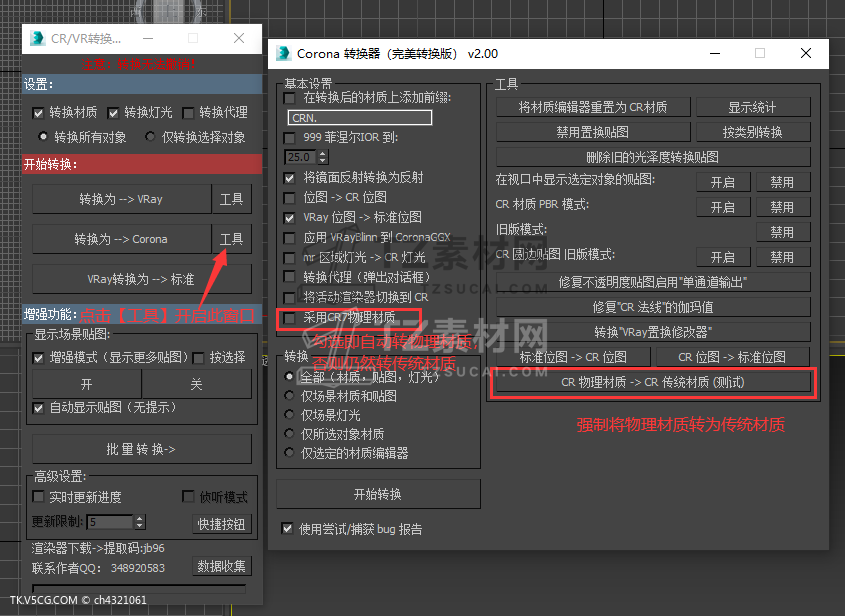
Task: Open 工具 next to the VRay button
Action: [x=232, y=199]
